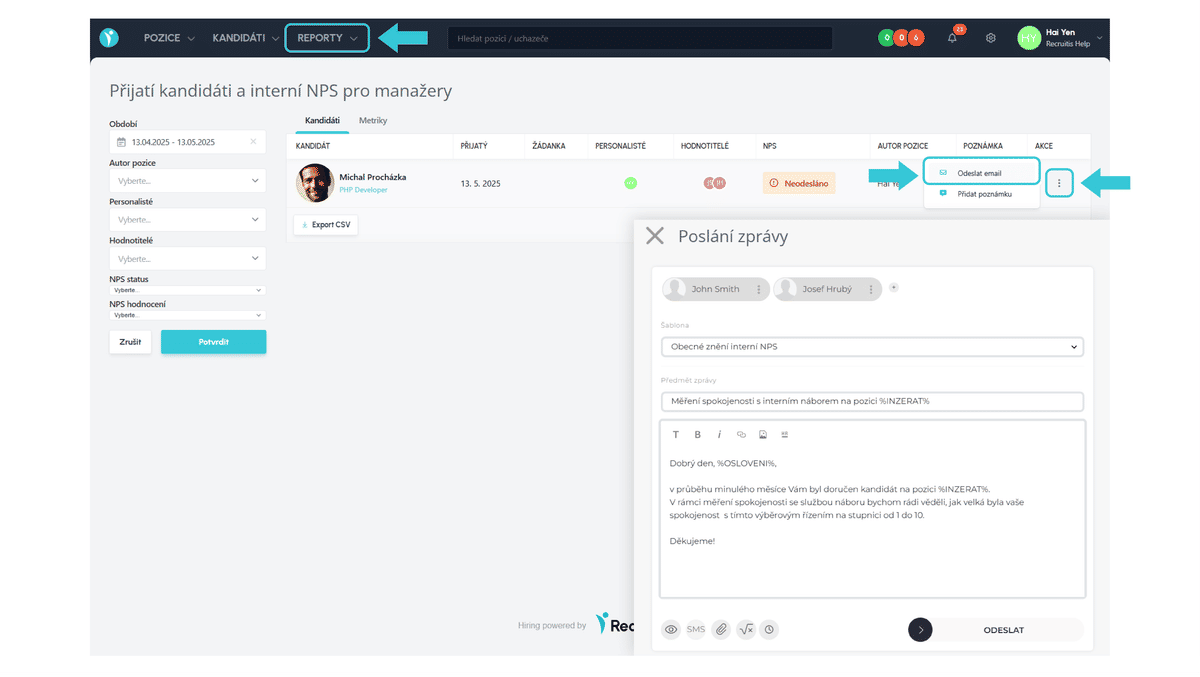Image resolution: width=1200 pixels, height=677 pixels.
Task: Click the Zrušit button
Action: coord(130,342)
